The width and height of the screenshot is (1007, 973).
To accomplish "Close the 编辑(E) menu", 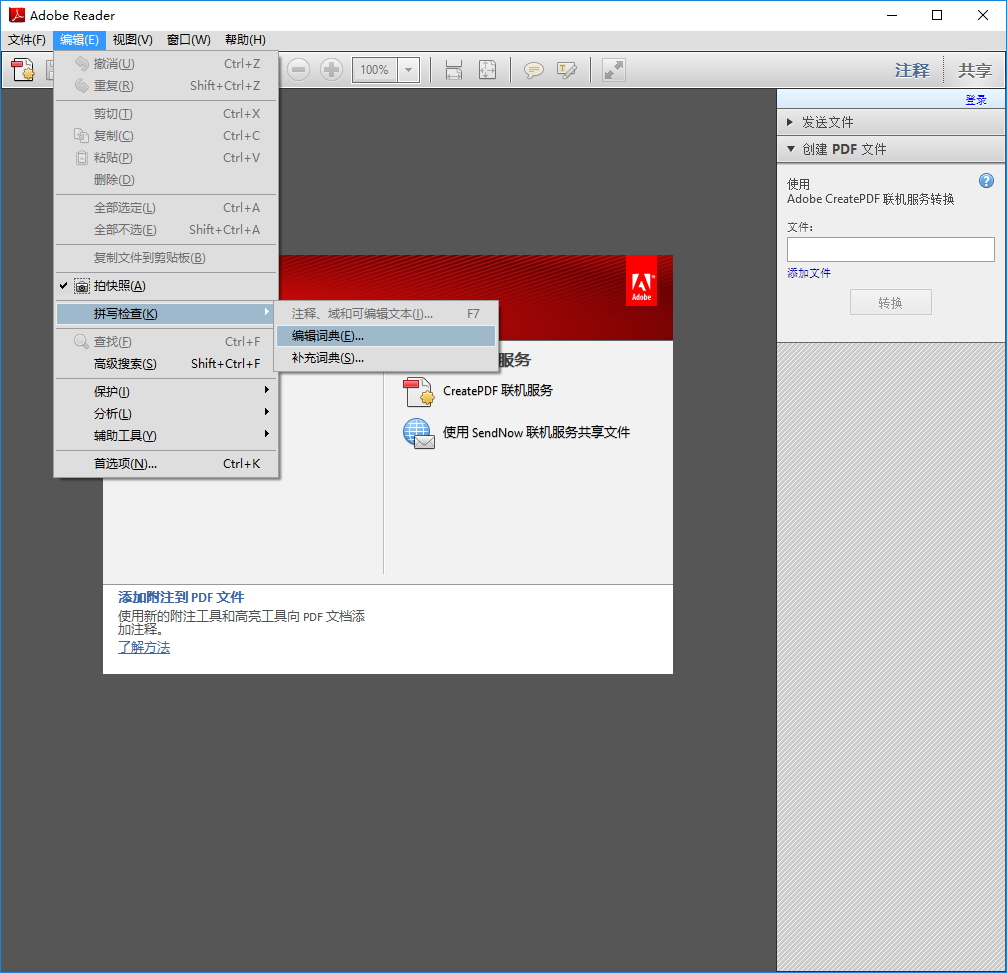I will 79,40.
